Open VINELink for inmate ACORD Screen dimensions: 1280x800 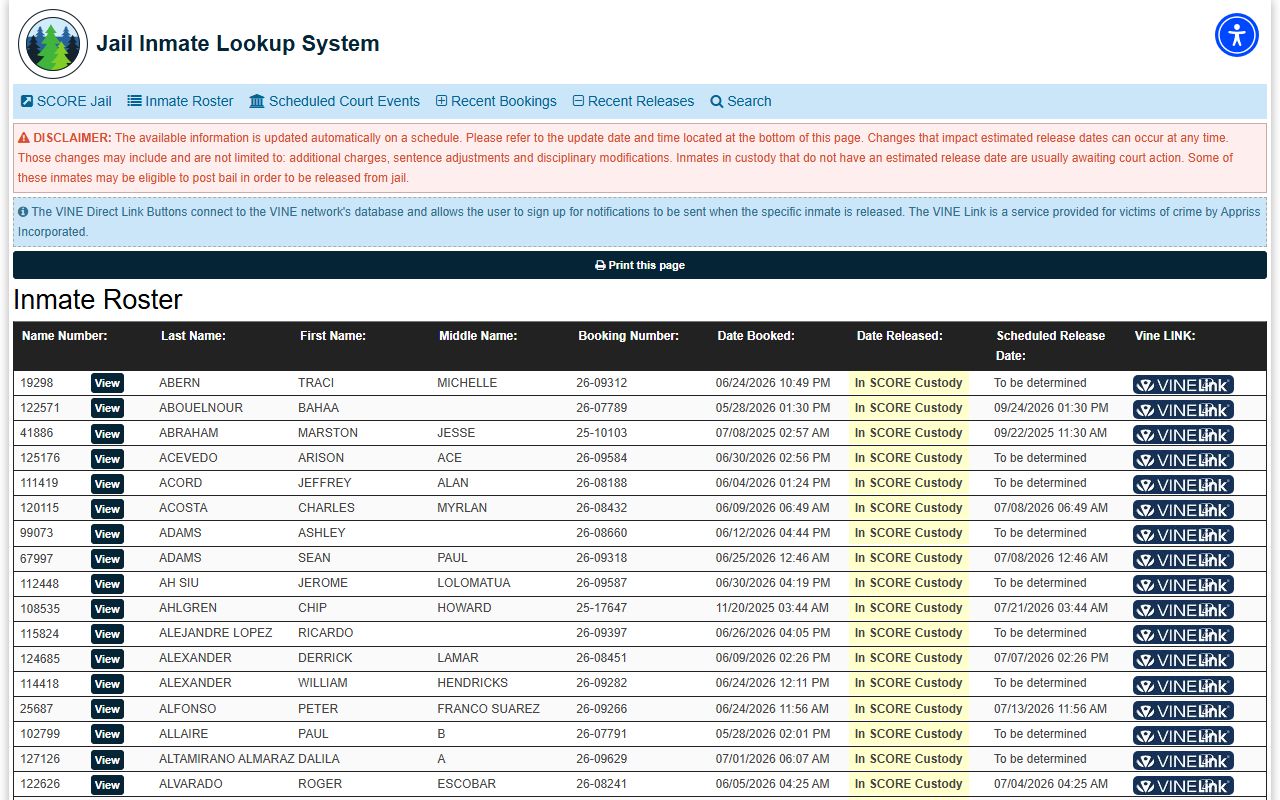click(1183, 484)
